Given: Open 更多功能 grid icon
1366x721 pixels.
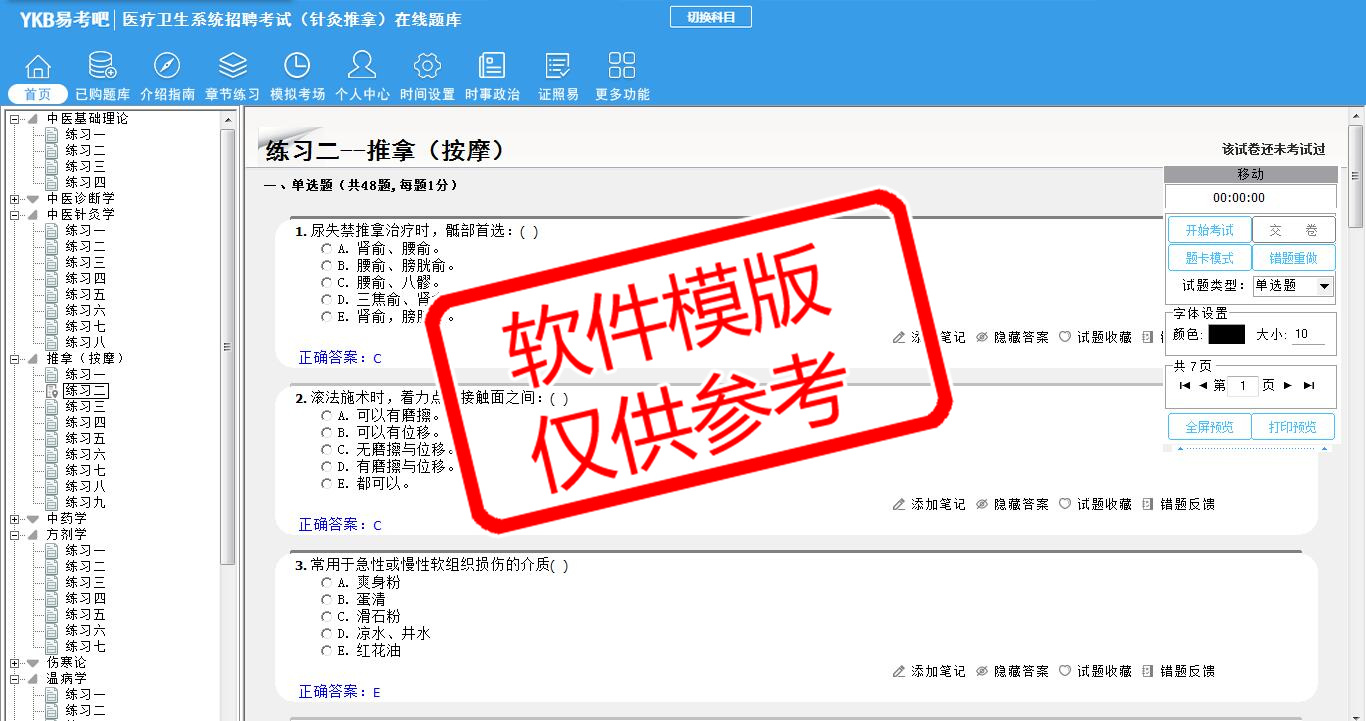Looking at the screenshot, I should [622, 67].
